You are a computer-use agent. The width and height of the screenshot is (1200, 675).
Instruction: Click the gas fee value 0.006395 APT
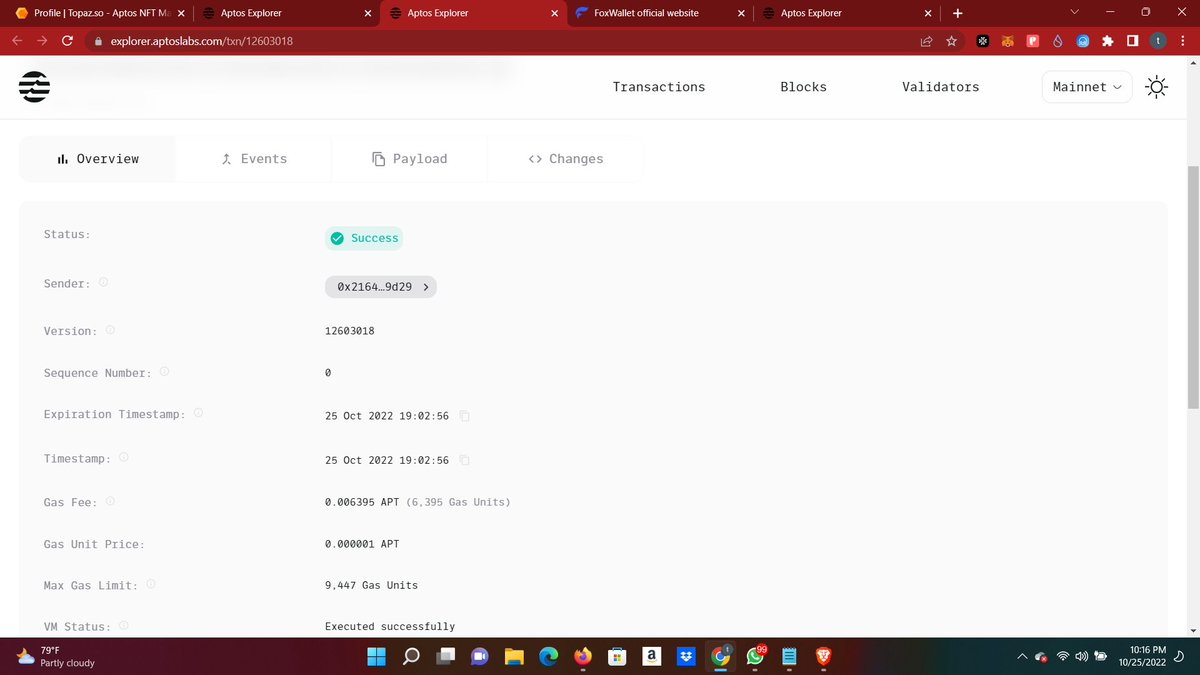[363, 502]
